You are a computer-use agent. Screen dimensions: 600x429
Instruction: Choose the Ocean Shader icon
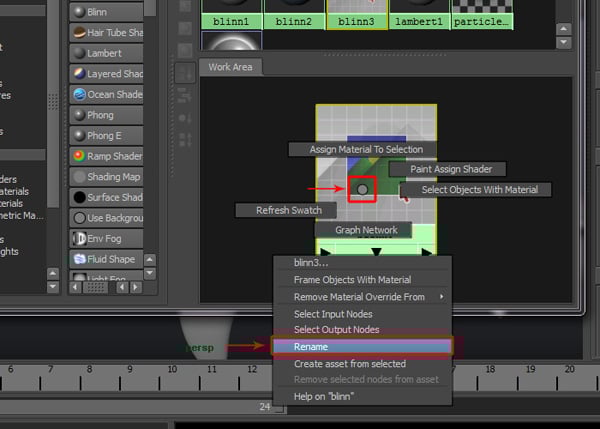point(80,94)
